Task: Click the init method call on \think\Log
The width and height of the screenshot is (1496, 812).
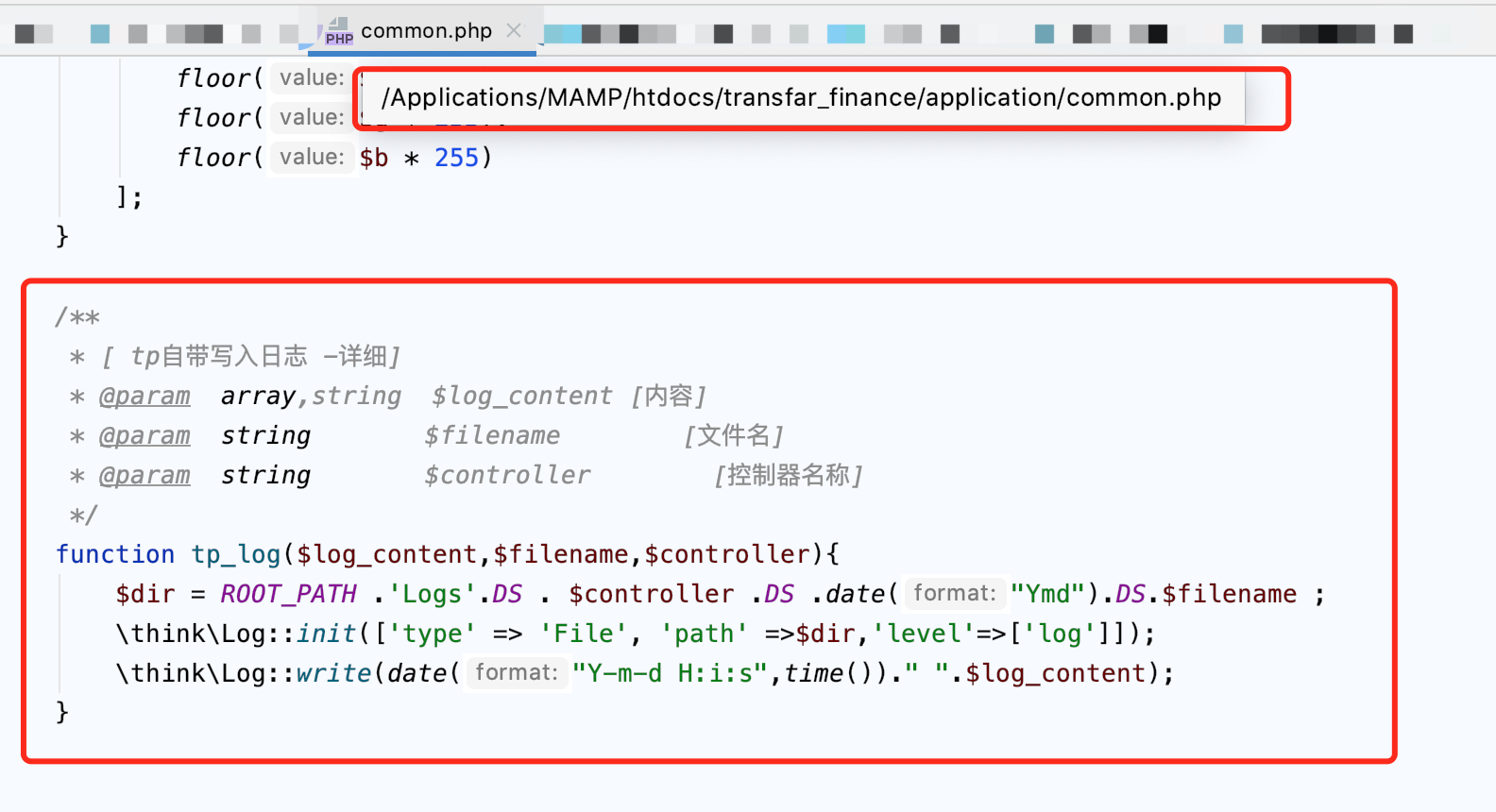Action: [326, 634]
